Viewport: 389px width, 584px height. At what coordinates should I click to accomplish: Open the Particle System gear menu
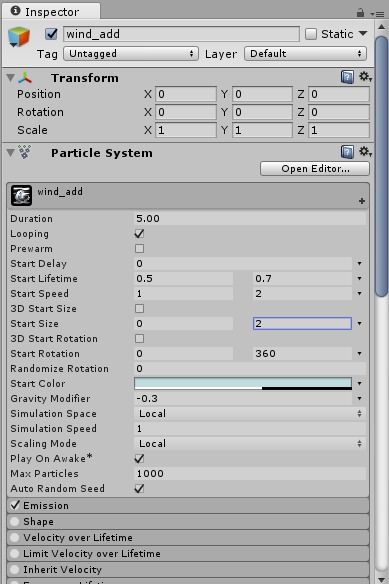(365, 152)
